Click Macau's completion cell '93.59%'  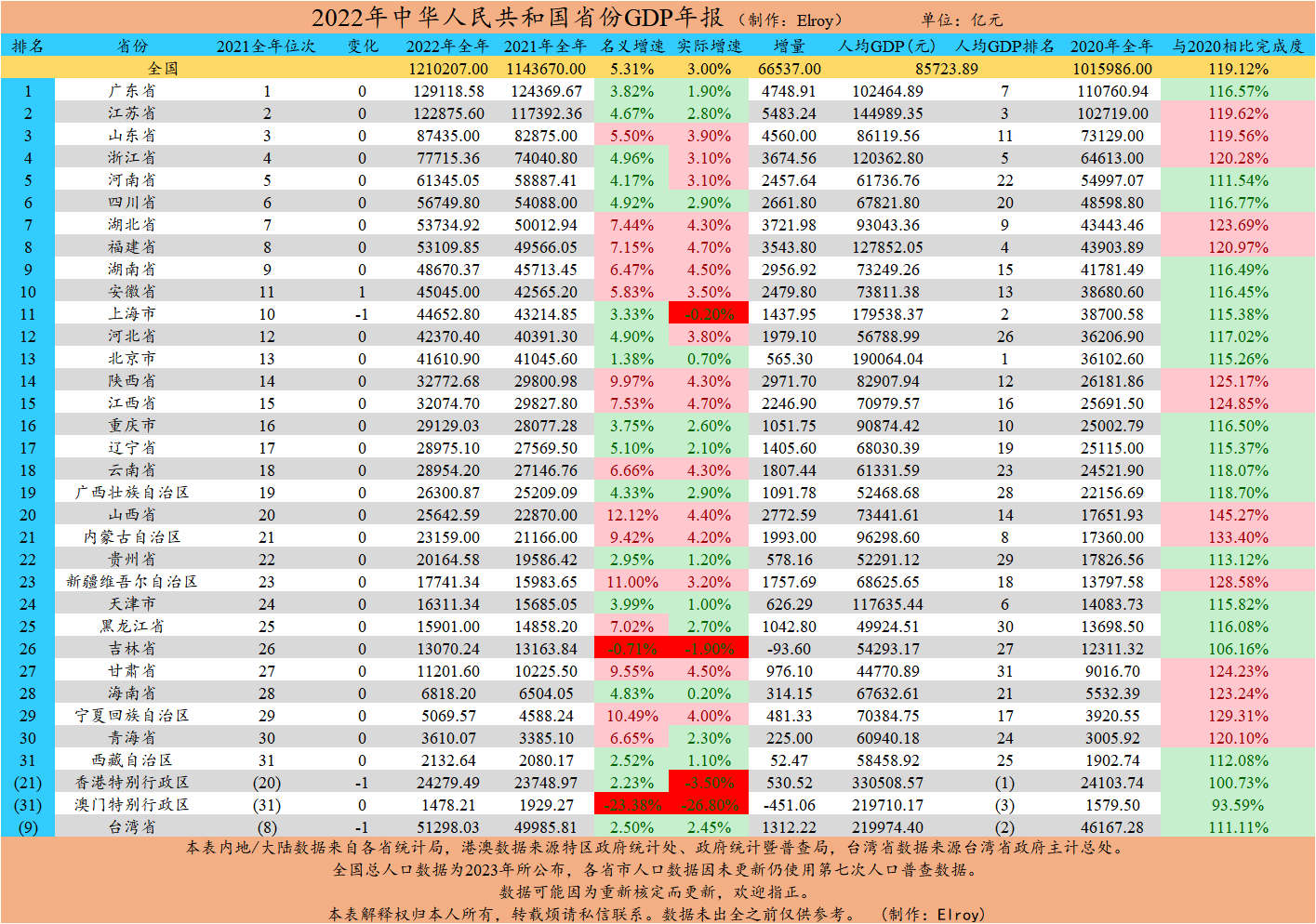1238,805
